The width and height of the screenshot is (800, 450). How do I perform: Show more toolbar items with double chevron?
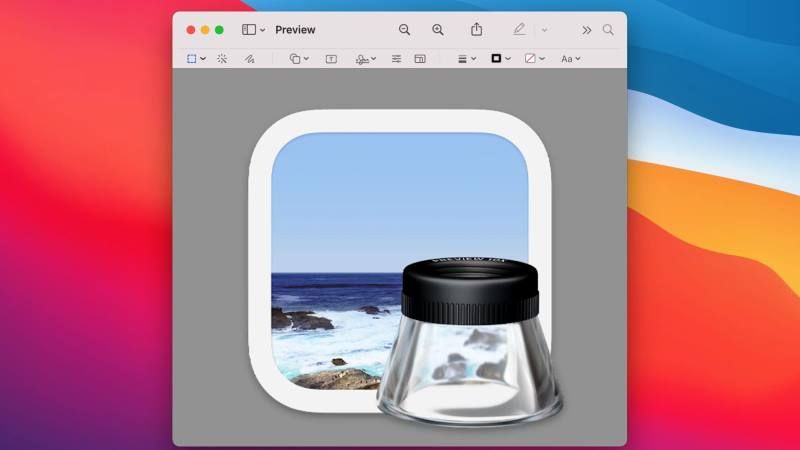click(587, 30)
